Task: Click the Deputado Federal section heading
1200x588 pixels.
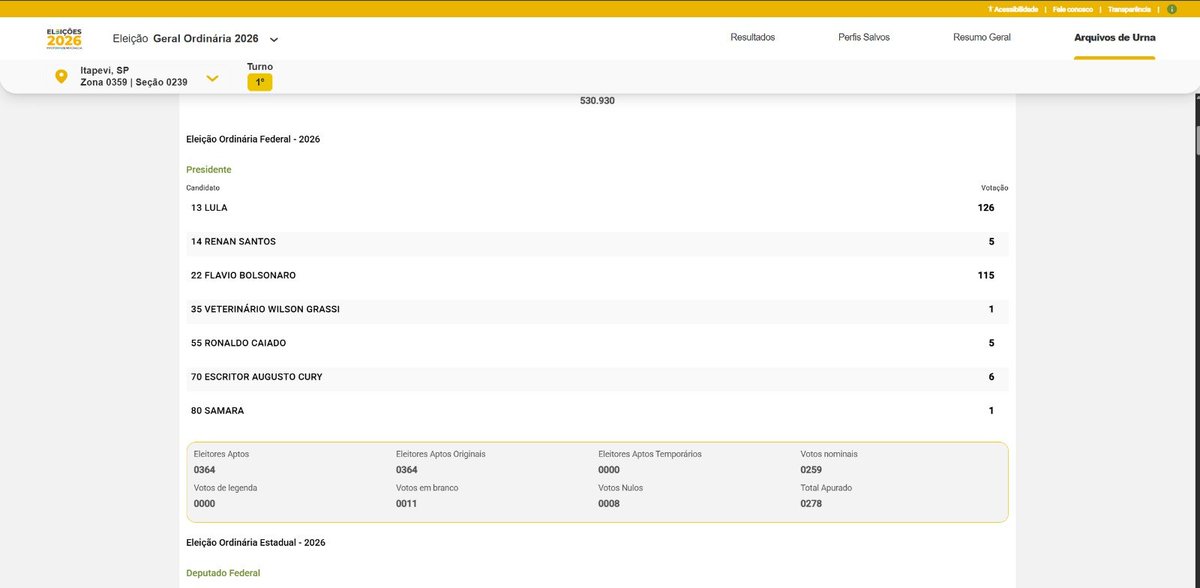Action: [223, 573]
